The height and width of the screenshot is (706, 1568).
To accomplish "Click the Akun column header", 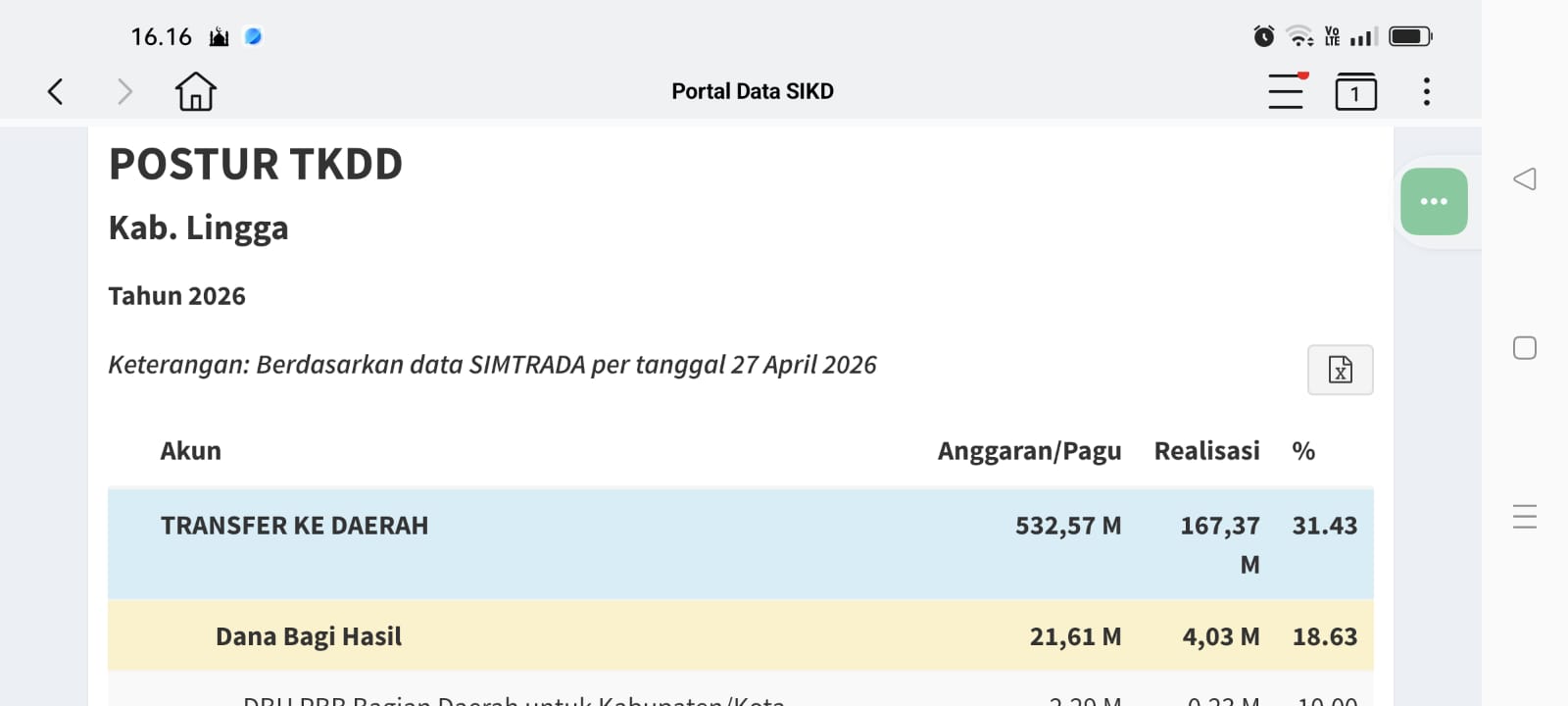I will click(x=191, y=451).
